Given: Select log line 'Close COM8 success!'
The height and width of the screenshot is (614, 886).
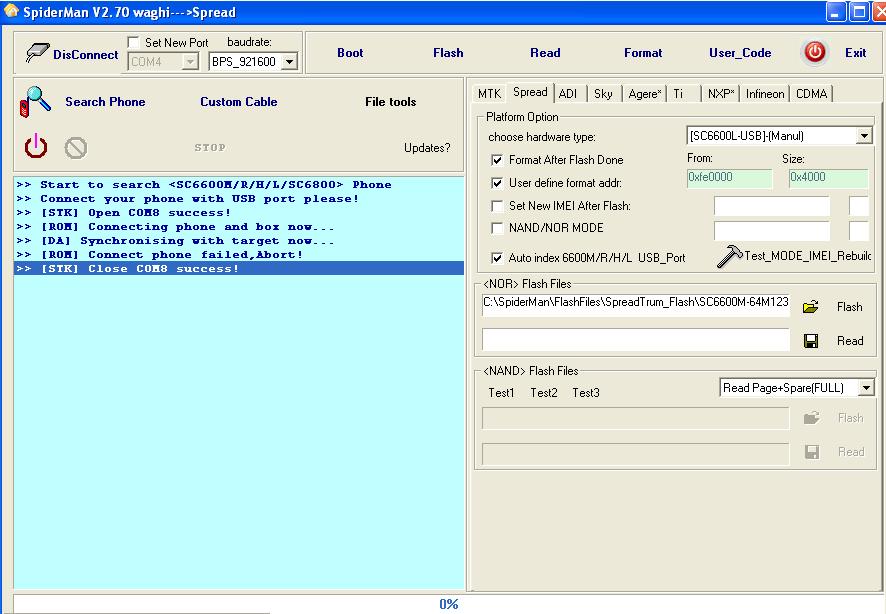Looking at the screenshot, I should (238, 268).
